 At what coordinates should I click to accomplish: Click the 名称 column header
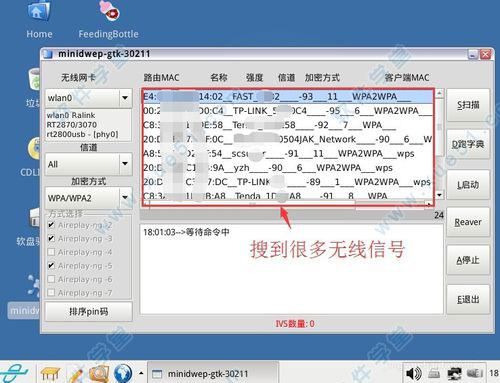coord(219,78)
